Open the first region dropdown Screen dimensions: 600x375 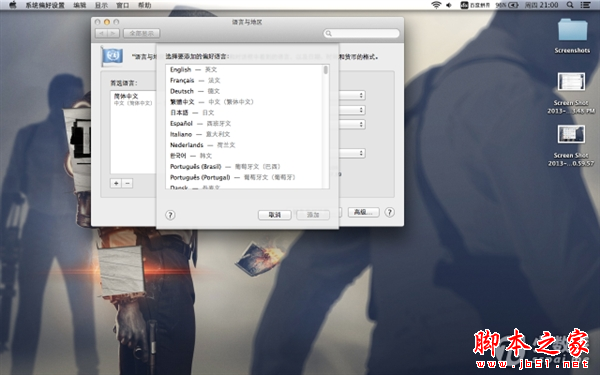point(352,95)
